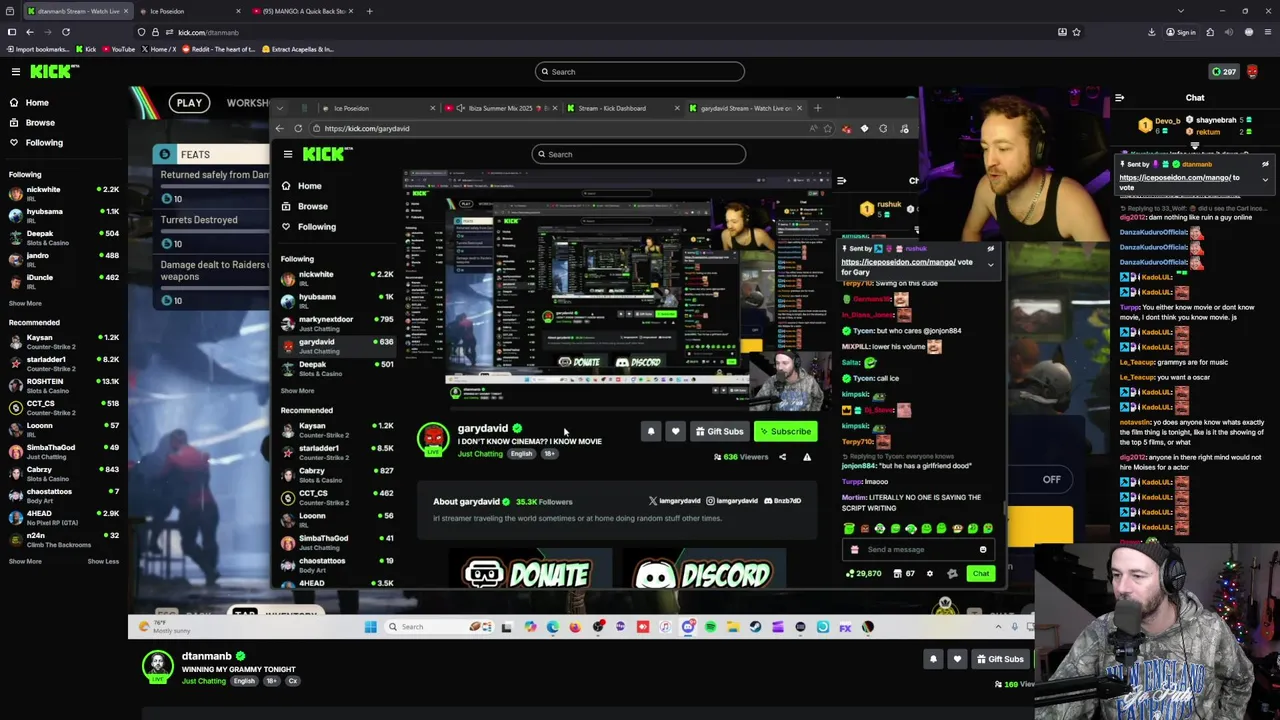
Task: Collapse the Chat panel using its arrow icon
Action: point(1119,98)
